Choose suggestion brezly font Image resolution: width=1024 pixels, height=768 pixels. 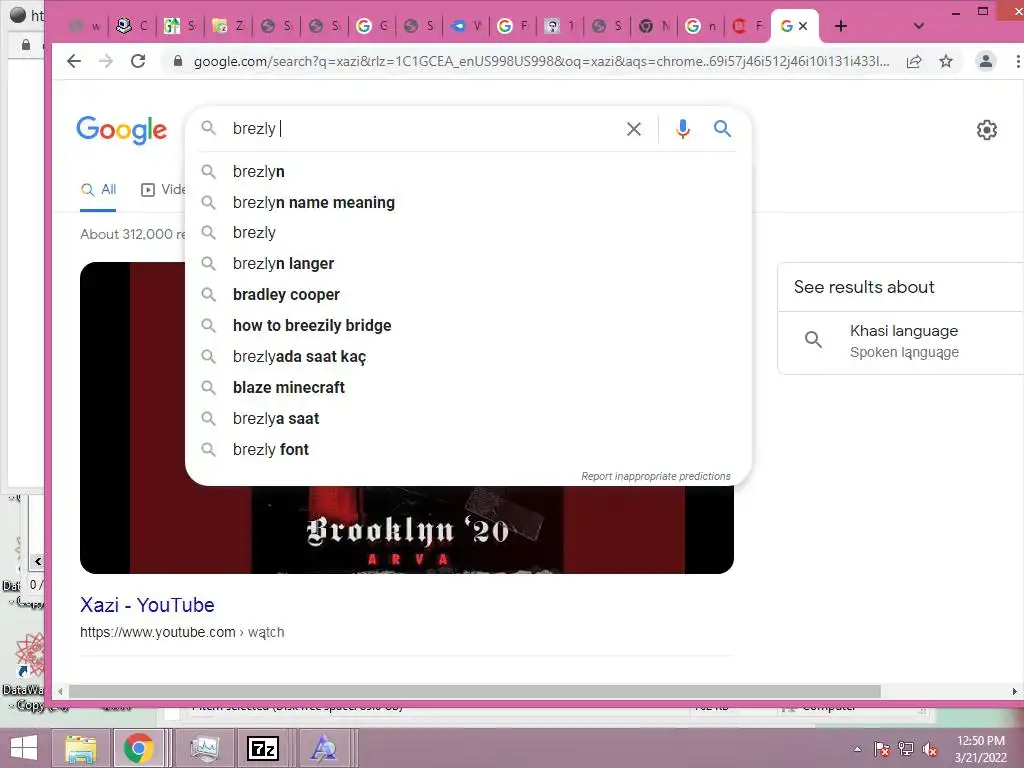[x=468, y=449]
